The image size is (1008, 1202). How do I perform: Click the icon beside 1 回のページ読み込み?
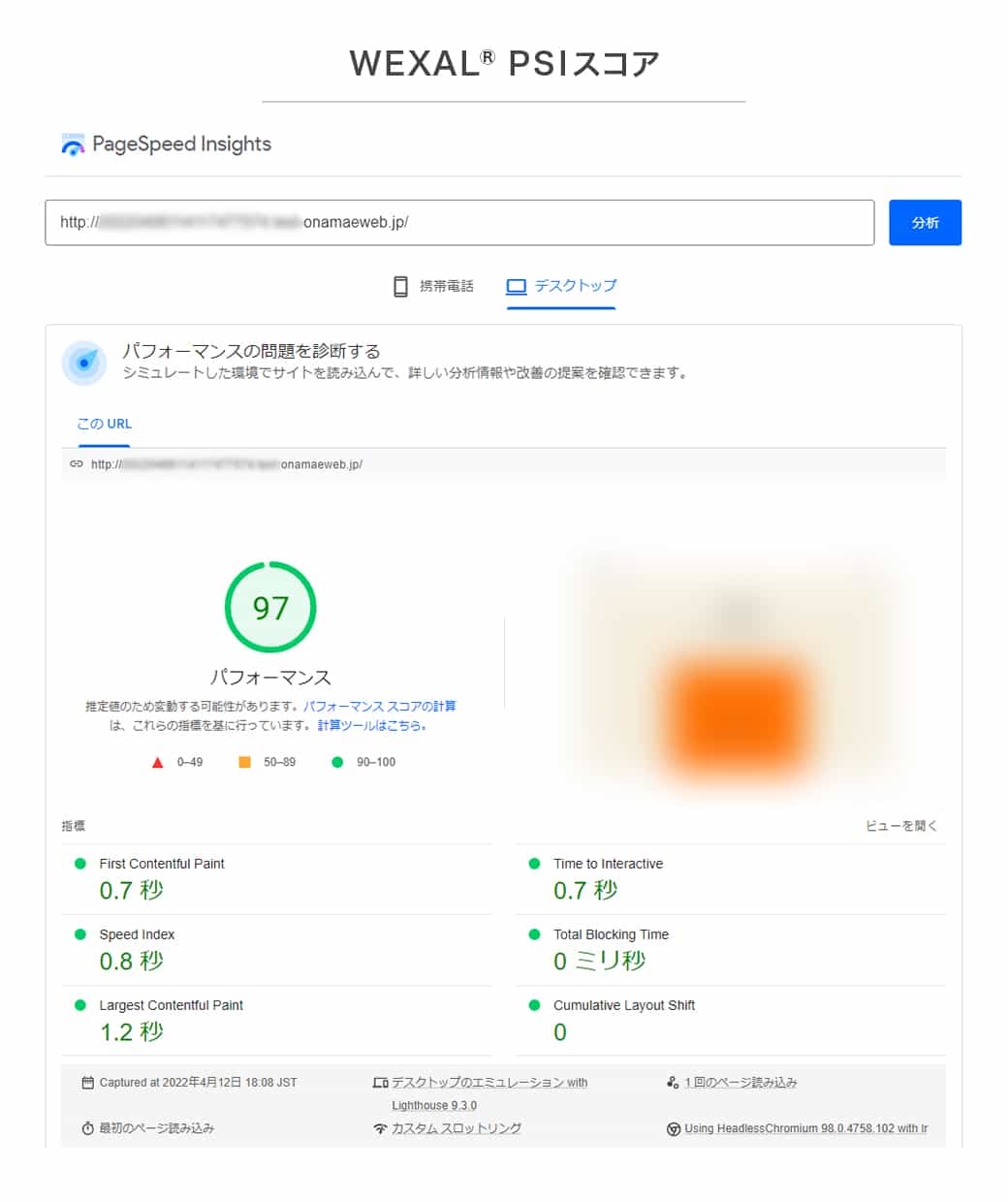point(673,1082)
